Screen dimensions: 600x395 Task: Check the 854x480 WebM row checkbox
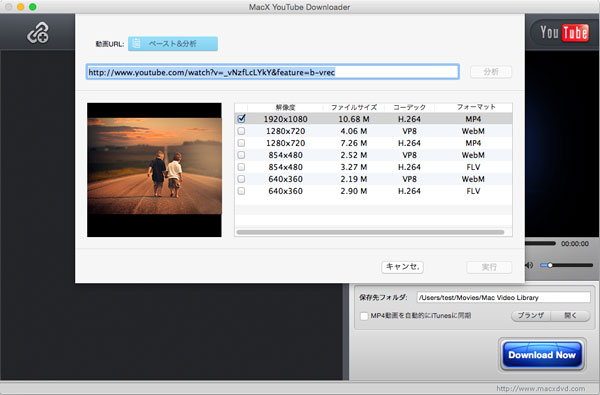point(241,155)
